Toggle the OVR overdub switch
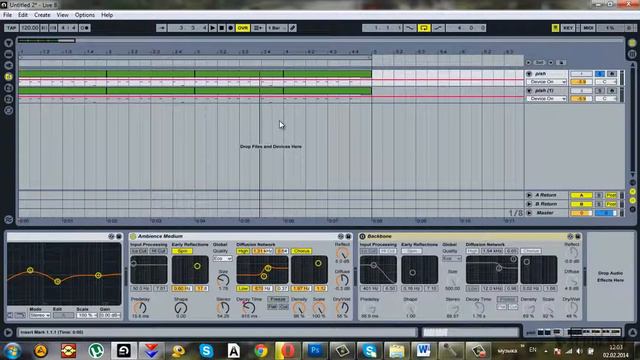 [x=242, y=28]
